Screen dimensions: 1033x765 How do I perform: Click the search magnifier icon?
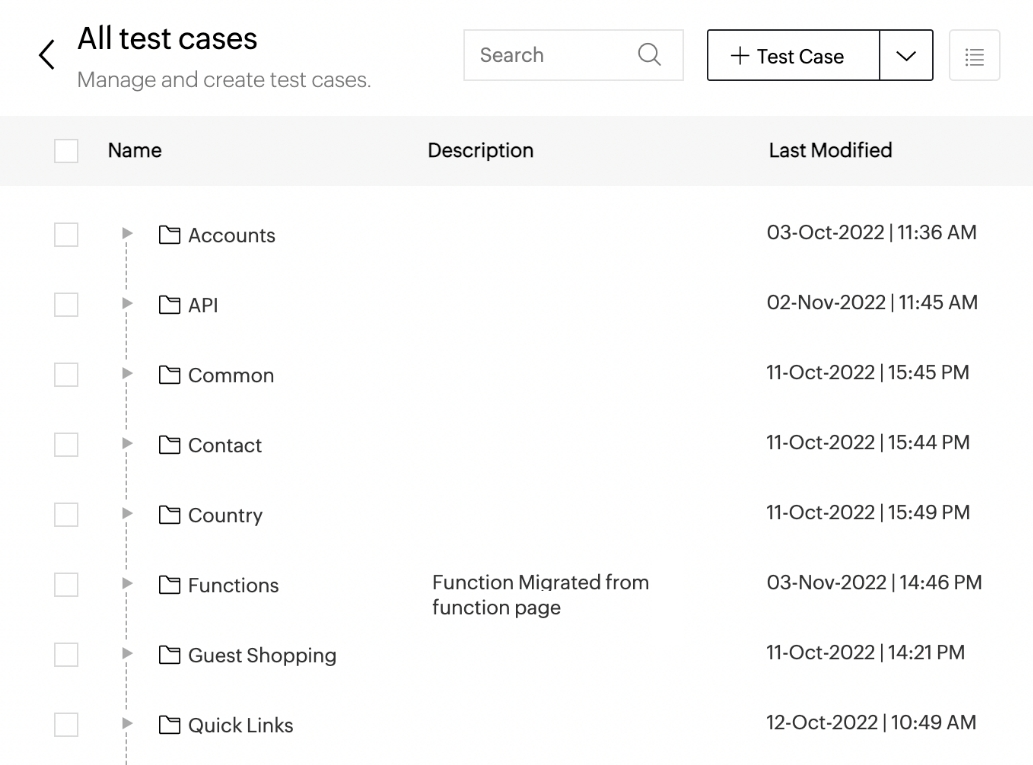tap(649, 55)
